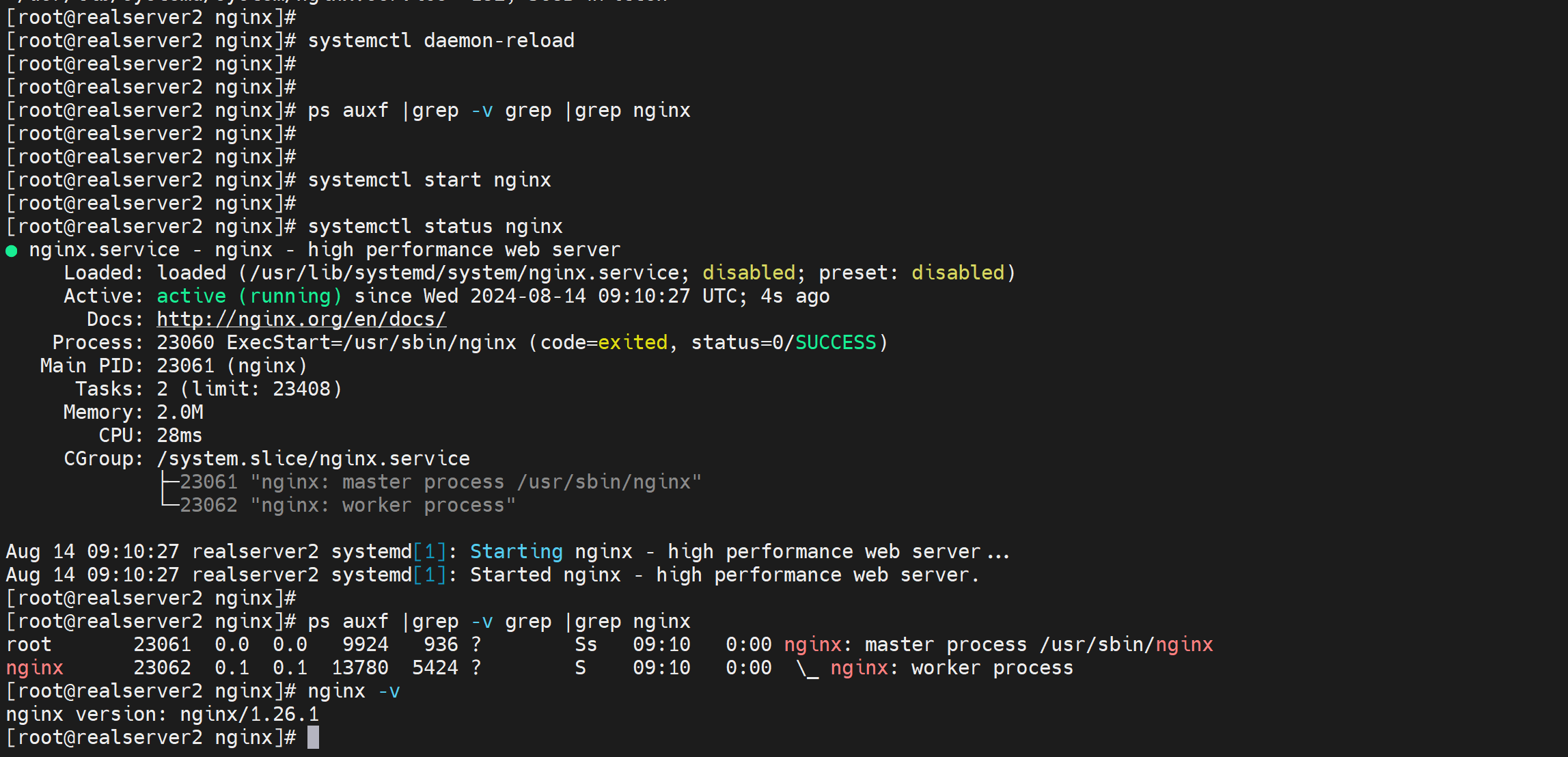Click the "systemctl status nginx" command text

(435, 227)
